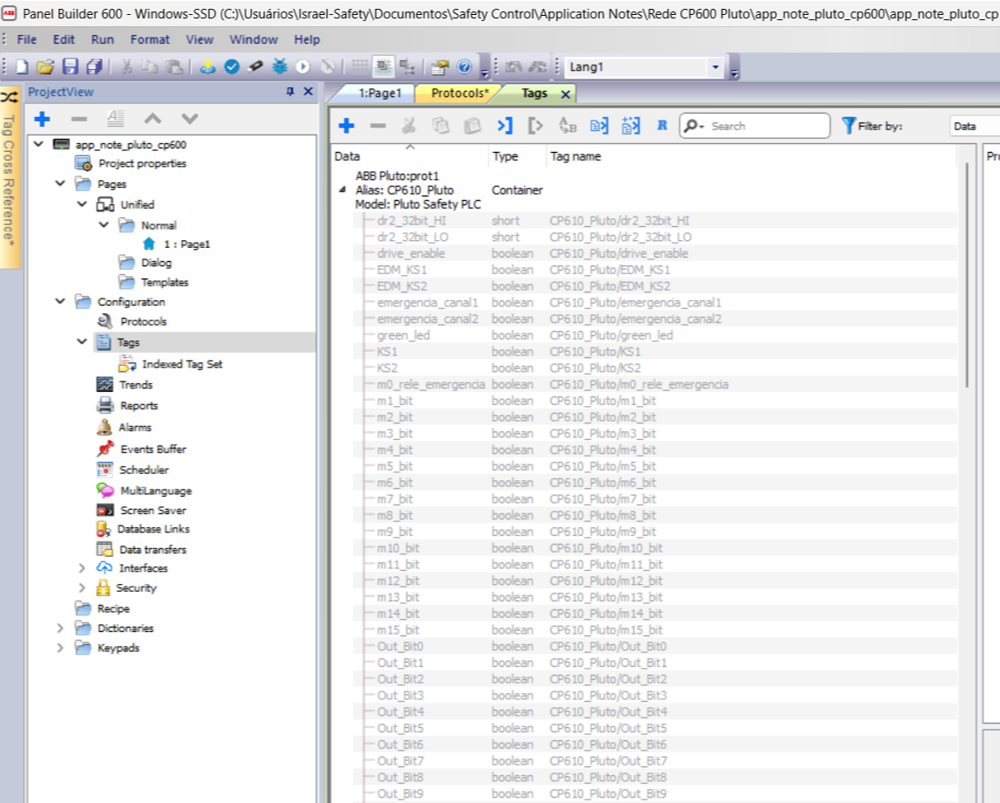Screen dimensions: 1000x803
Task: Open the Lang1 language dropdown
Action: click(x=716, y=66)
